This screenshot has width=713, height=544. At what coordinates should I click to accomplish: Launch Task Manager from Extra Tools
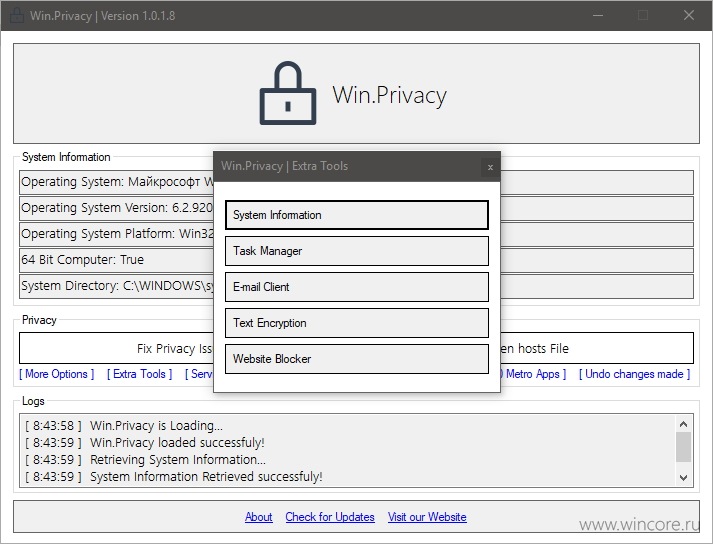tap(357, 251)
